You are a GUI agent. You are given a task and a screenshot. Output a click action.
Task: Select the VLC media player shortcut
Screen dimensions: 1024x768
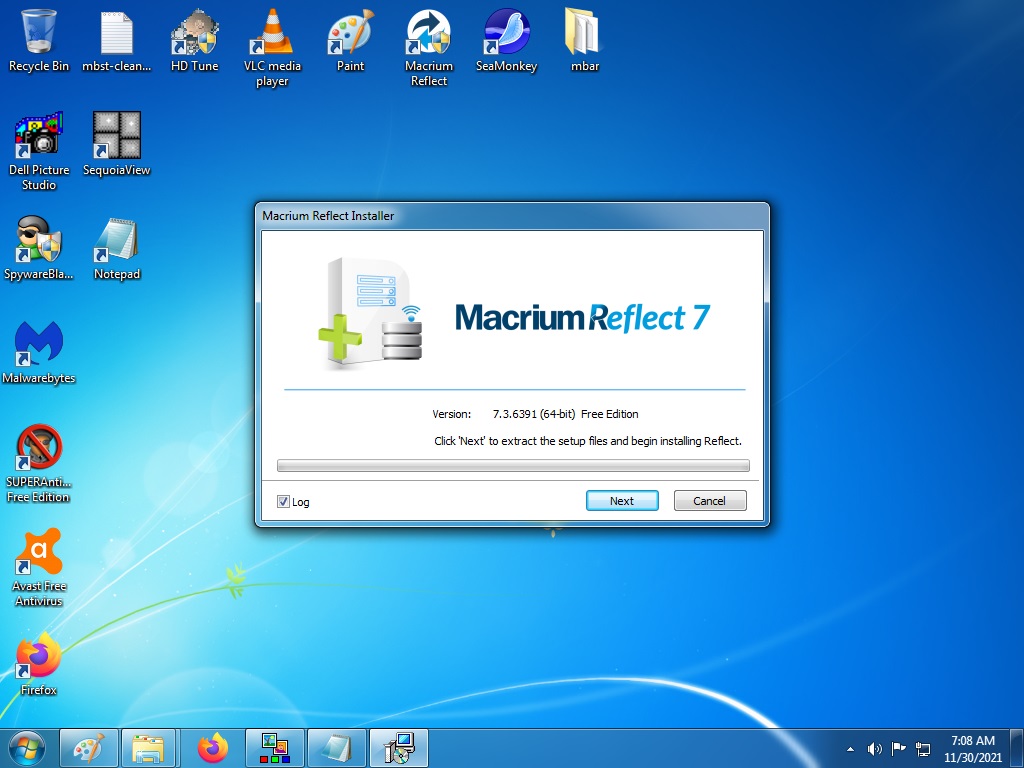(272, 48)
